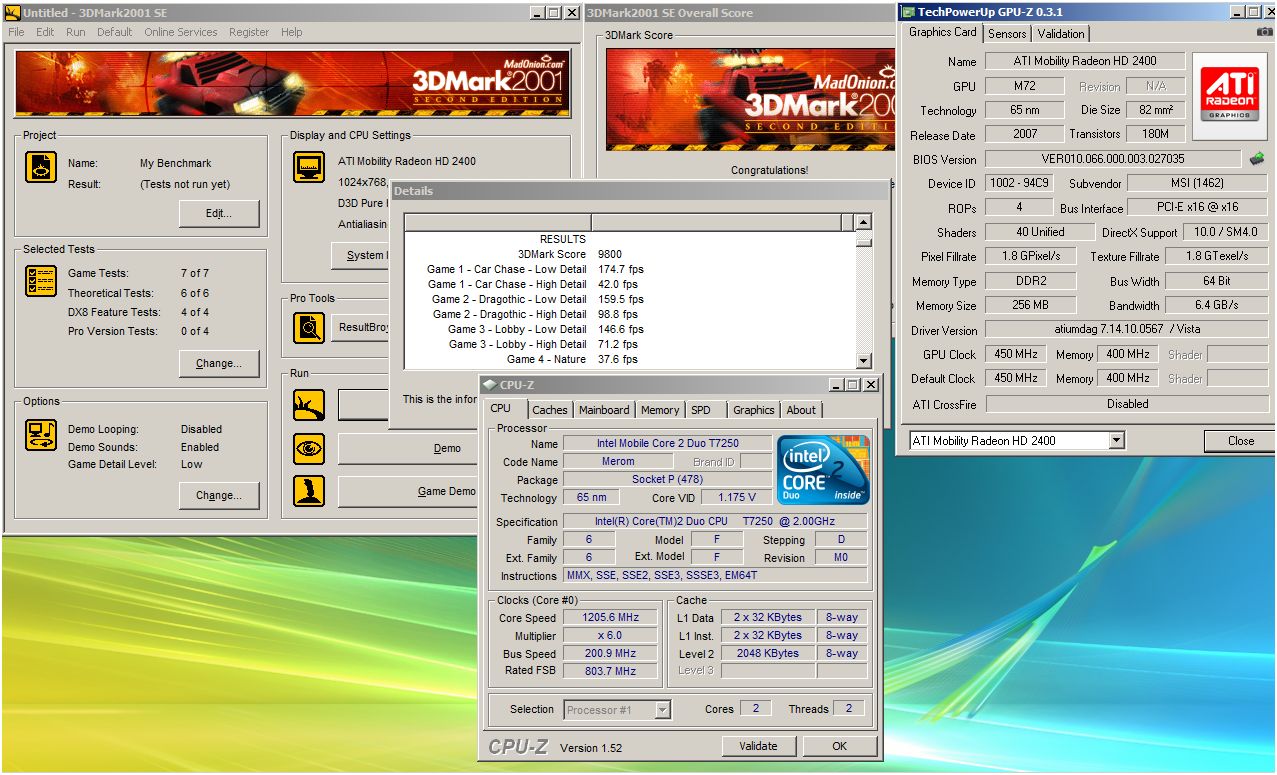Click the GPU name field in GPU-Z
The image size is (1277, 775).
(1085, 61)
